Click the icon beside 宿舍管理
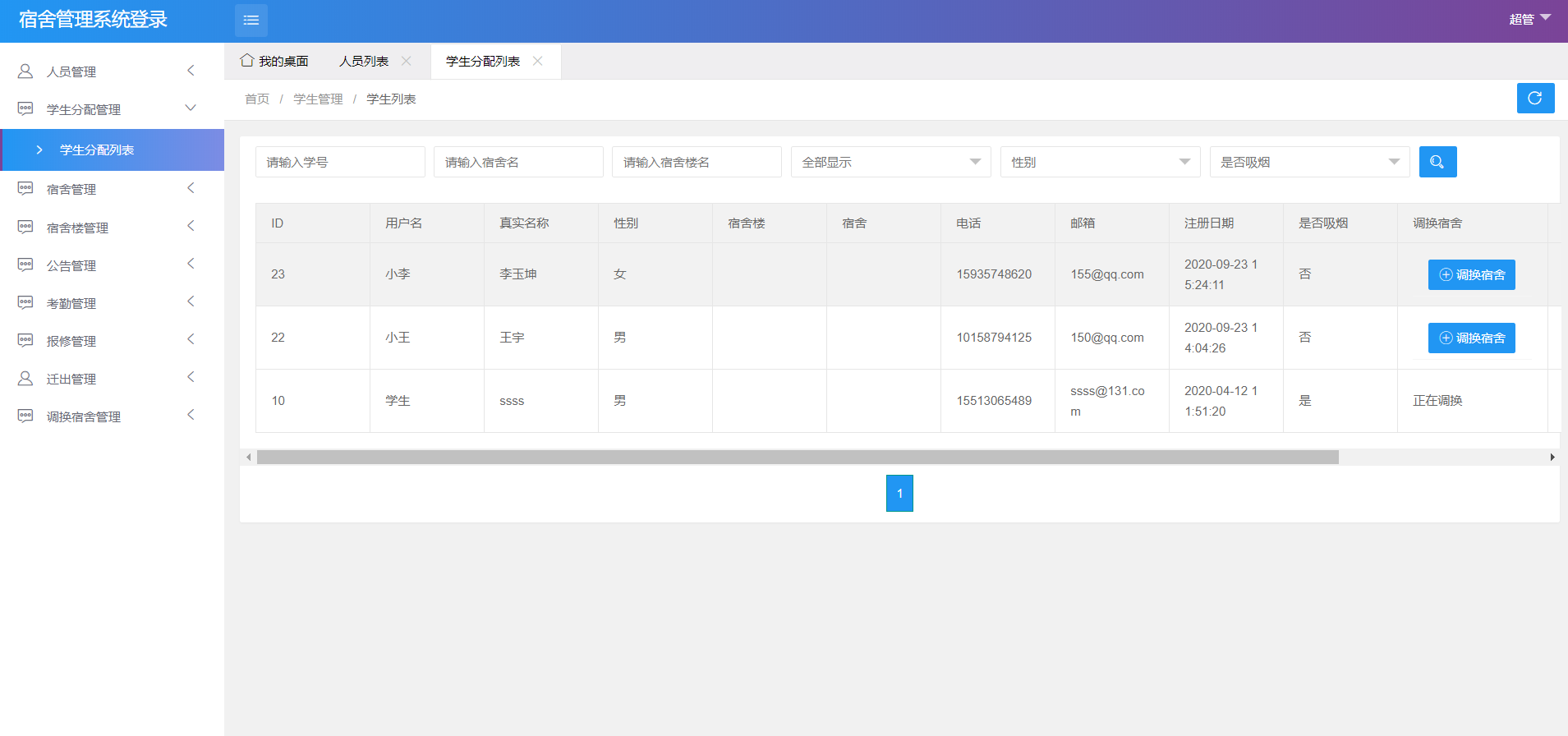Screen dimensions: 1568x736 tap(25, 189)
